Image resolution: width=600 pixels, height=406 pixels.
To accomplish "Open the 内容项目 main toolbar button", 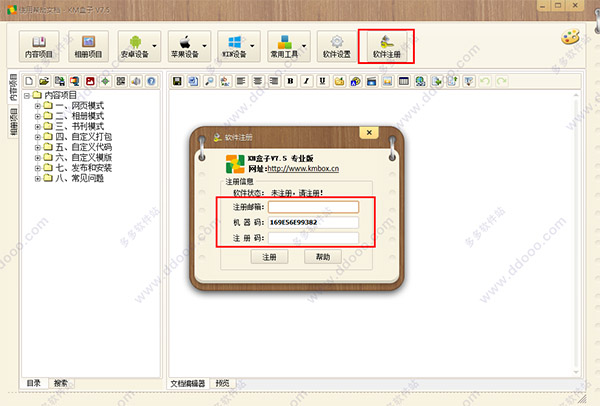I will (39, 46).
